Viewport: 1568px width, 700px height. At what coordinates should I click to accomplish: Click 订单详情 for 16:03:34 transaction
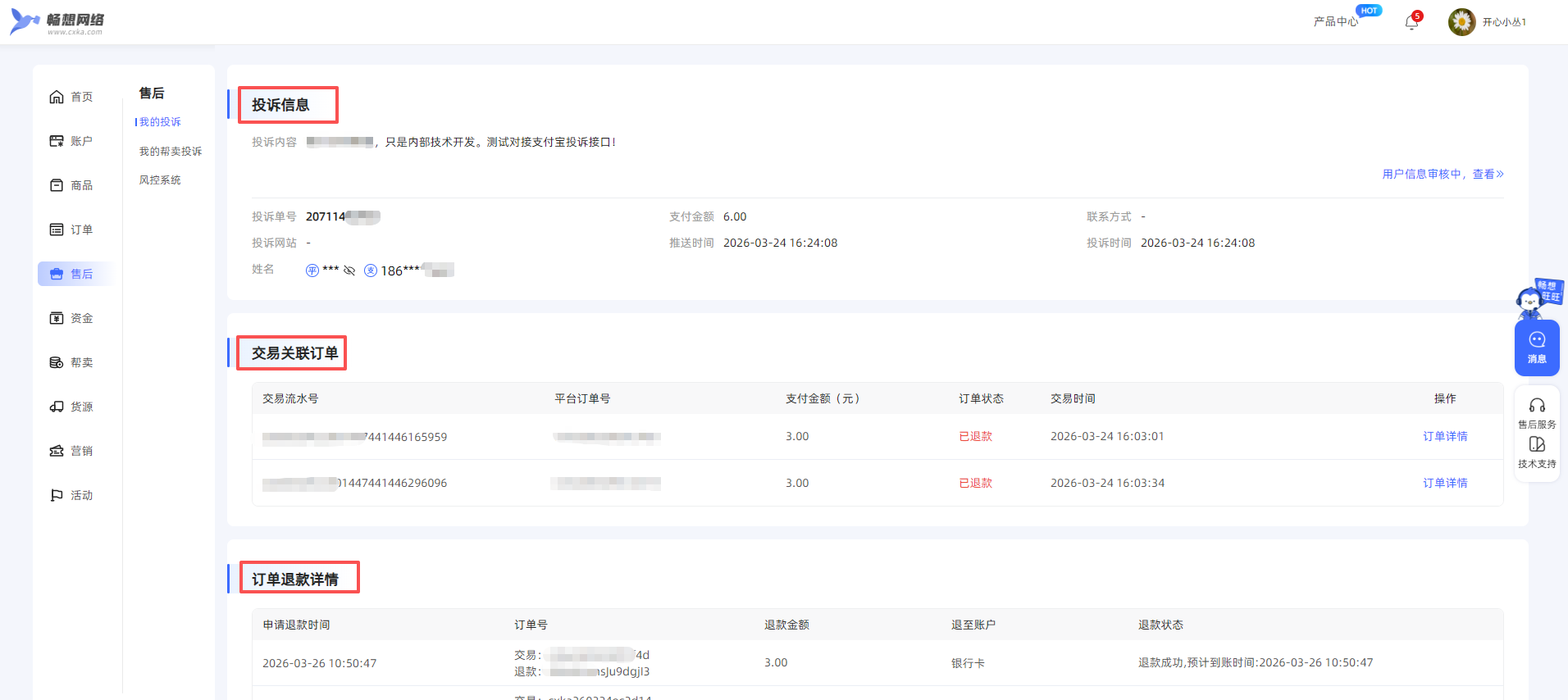pos(1444,483)
